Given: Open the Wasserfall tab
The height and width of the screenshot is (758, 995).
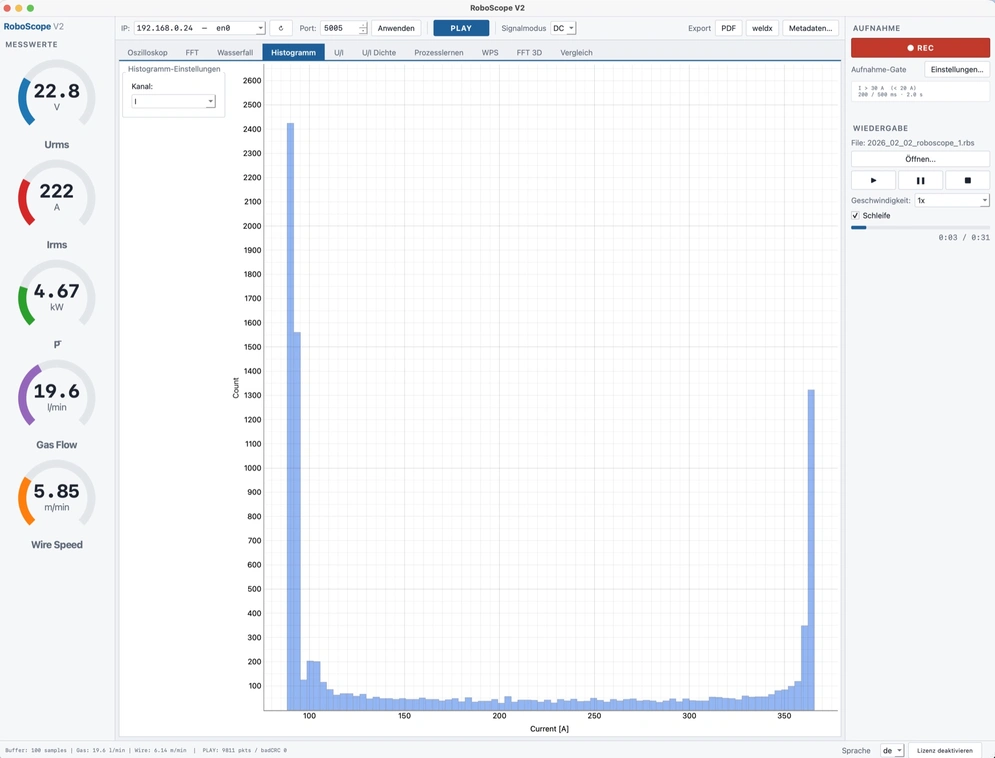Looking at the screenshot, I should [x=235, y=53].
